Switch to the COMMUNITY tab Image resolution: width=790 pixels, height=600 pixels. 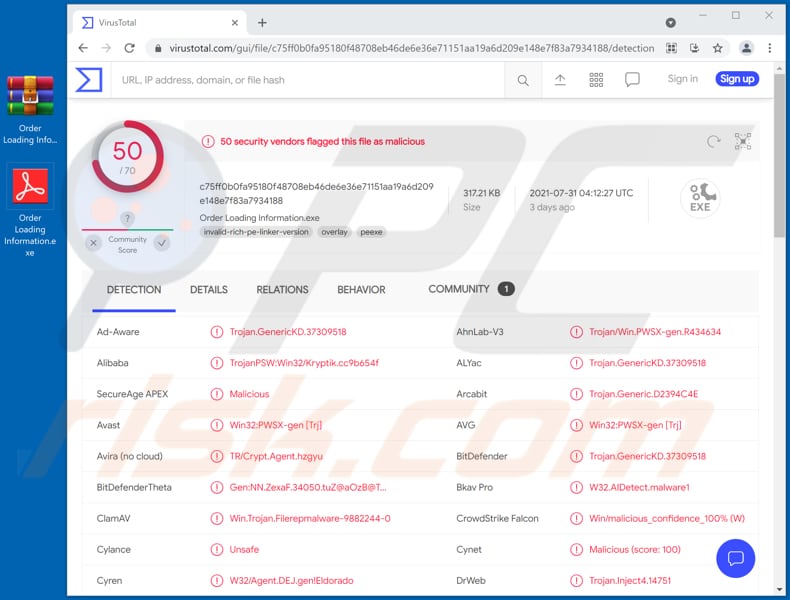pos(471,289)
